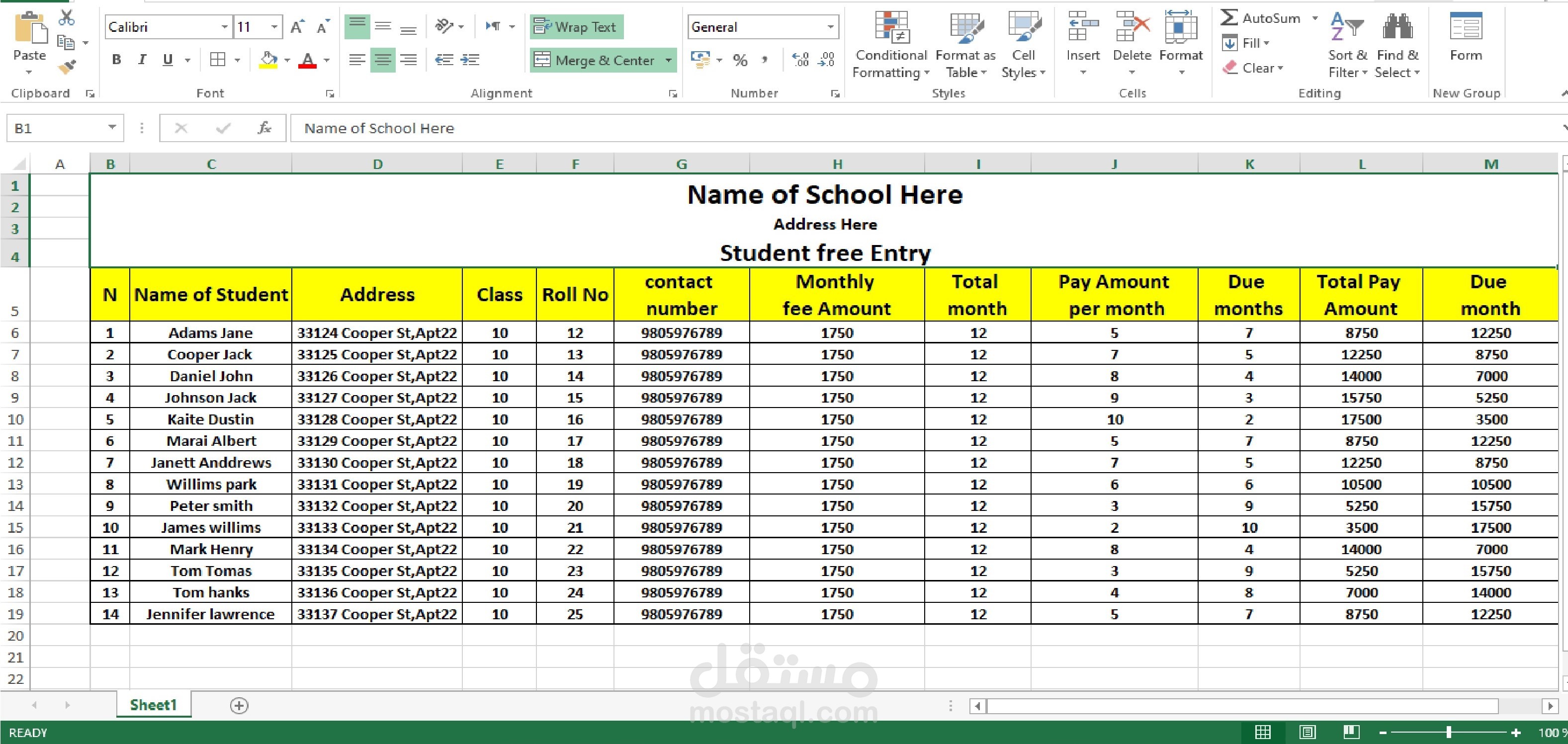
Task: Click the Increase Decimal icon
Action: click(x=800, y=60)
